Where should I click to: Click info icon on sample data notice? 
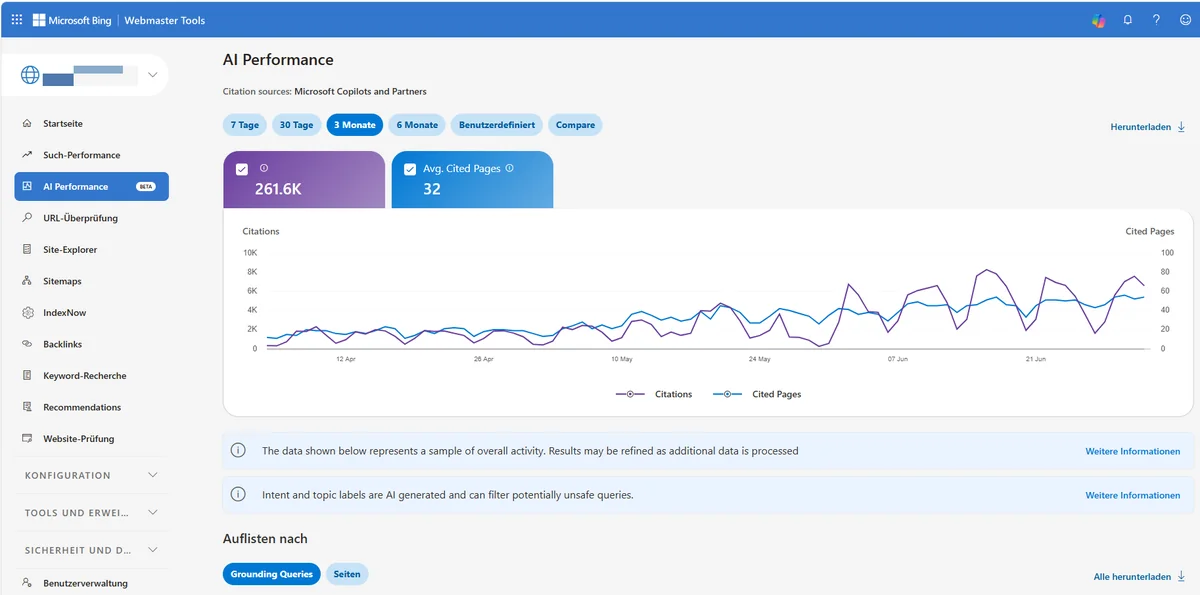238,451
